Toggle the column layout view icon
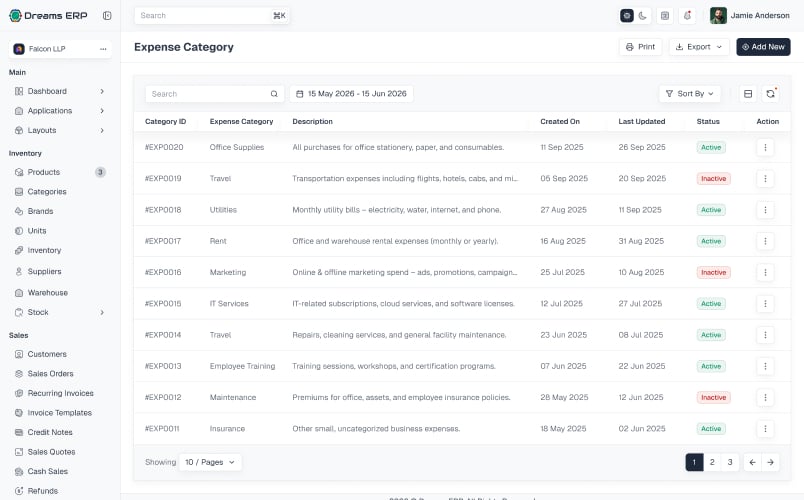The image size is (804, 500). click(x=748, y=94)
